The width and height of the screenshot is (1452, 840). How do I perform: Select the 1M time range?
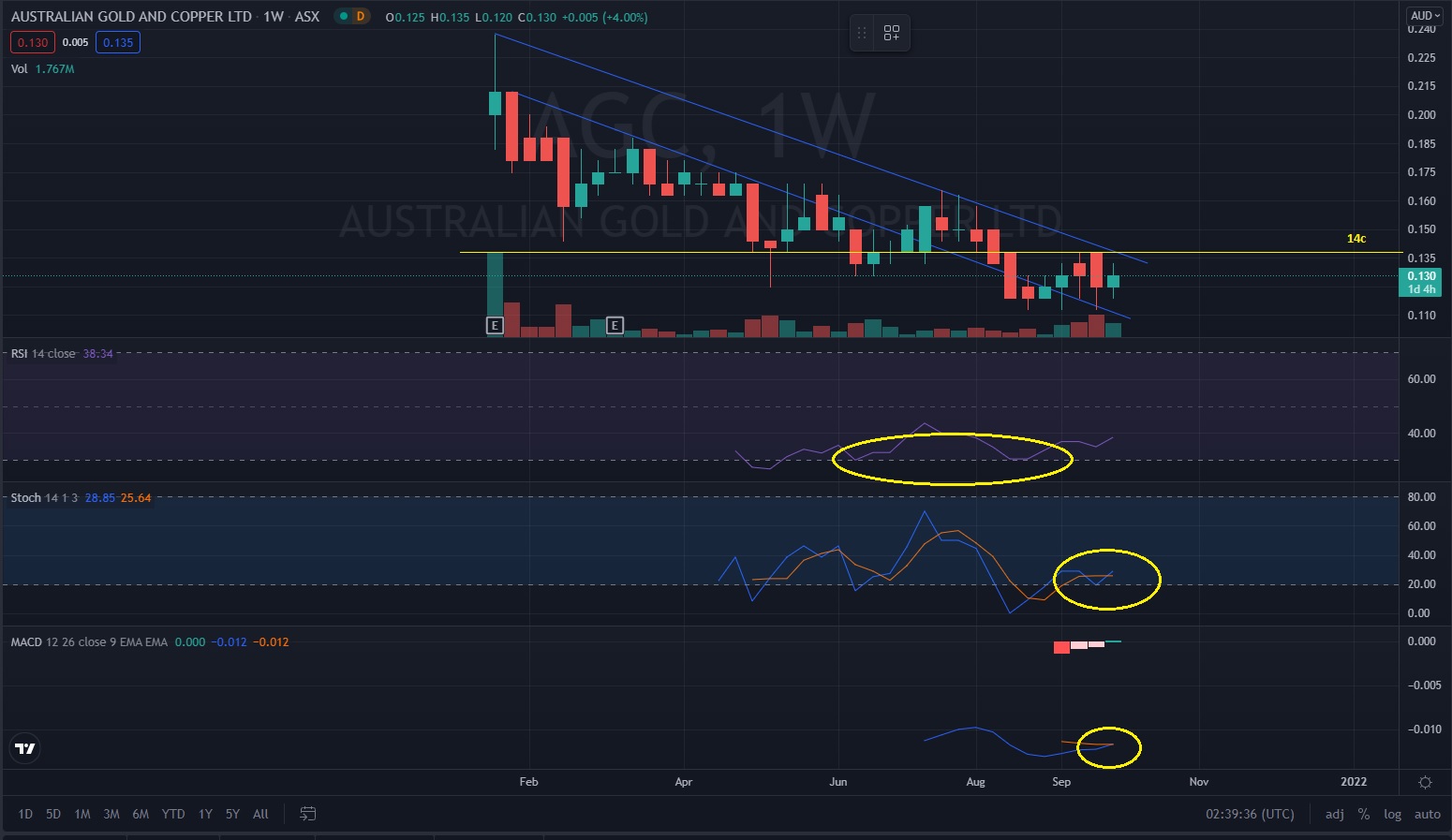[82, 814]
